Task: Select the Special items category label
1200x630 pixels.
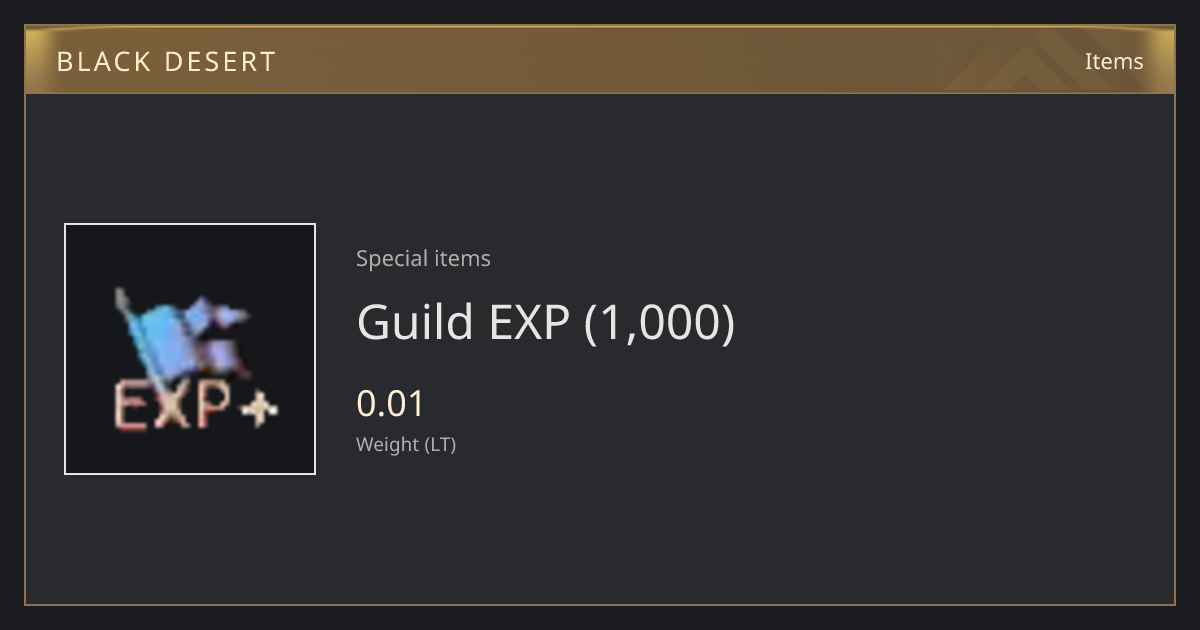Action: pyautogui.click(x=423, y=258)
